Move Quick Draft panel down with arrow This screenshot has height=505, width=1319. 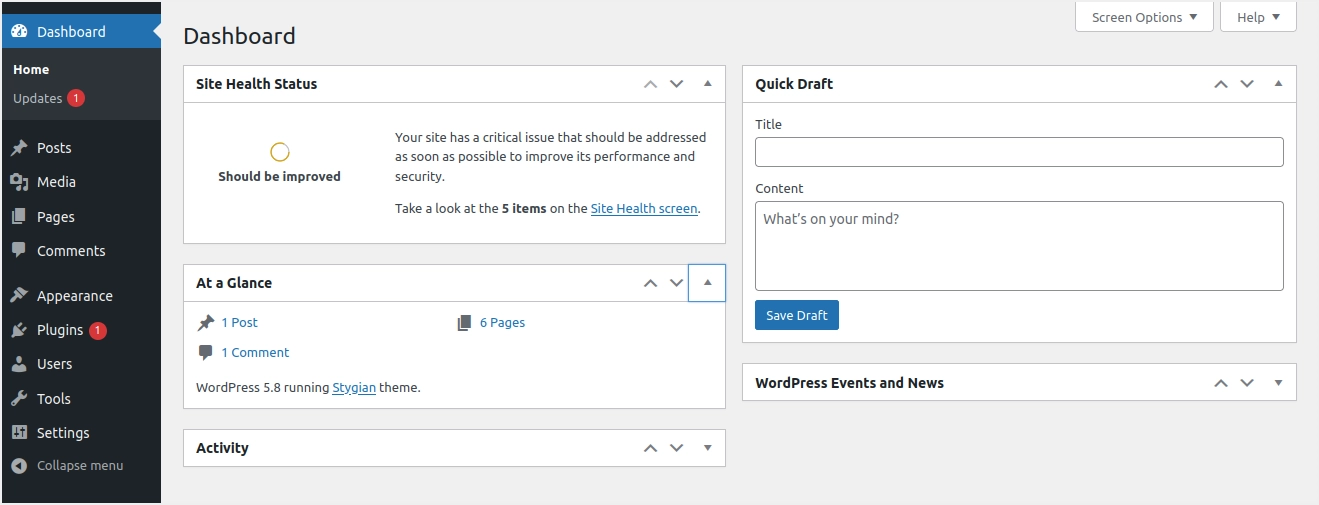(x=1247, y=84)
